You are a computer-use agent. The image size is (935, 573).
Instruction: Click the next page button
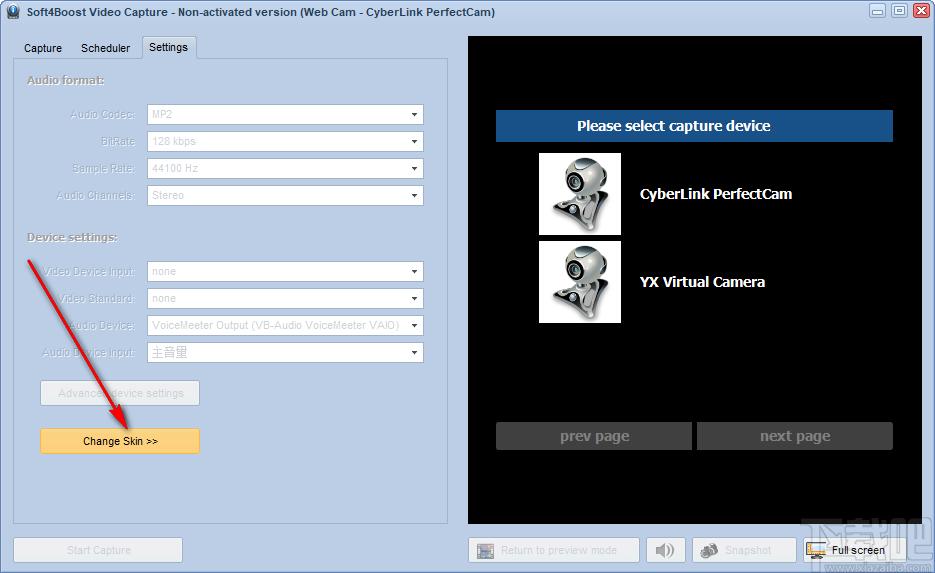coord(795,436)
